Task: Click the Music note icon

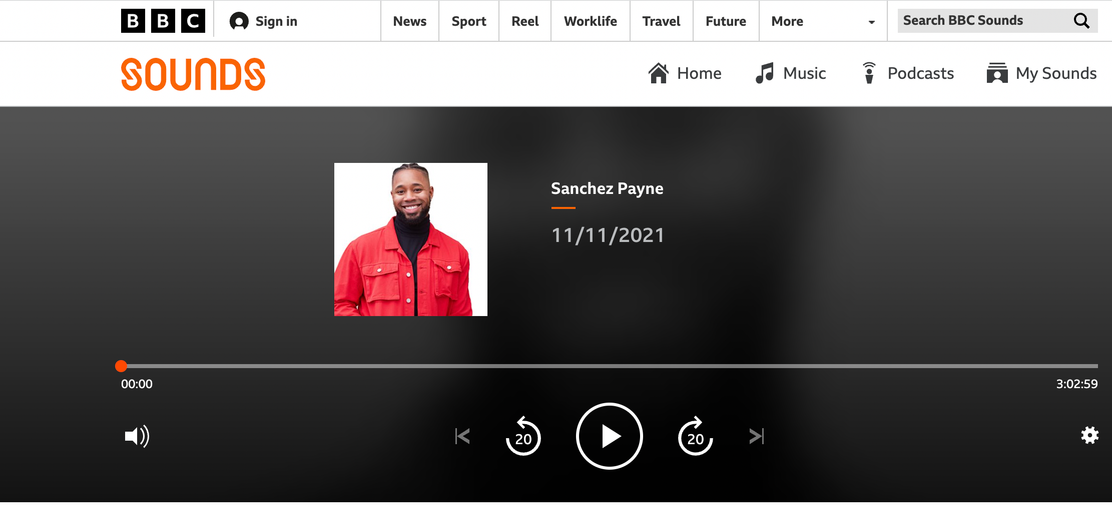Action: pyautogui.click(x=764, y=73)
